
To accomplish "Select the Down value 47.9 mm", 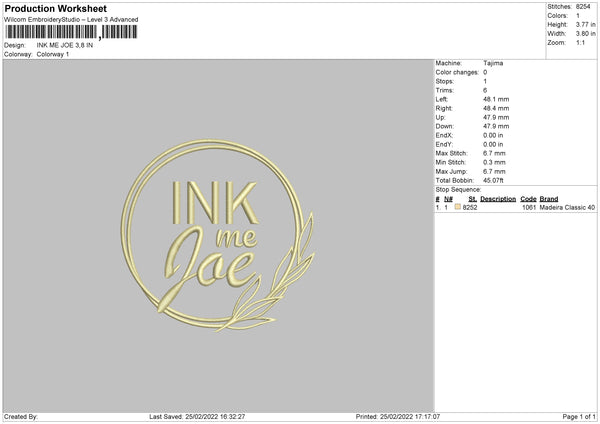I will [x=496, y=126].
